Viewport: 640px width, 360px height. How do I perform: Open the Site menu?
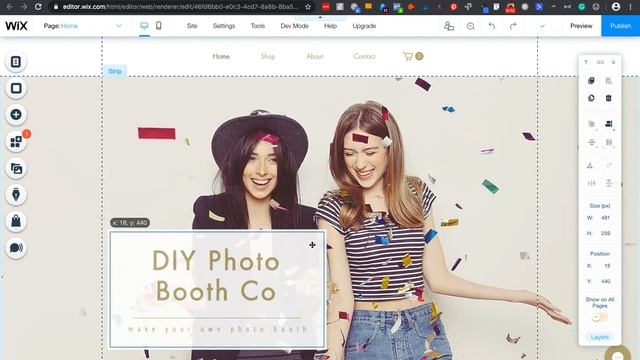click(192, 26)
